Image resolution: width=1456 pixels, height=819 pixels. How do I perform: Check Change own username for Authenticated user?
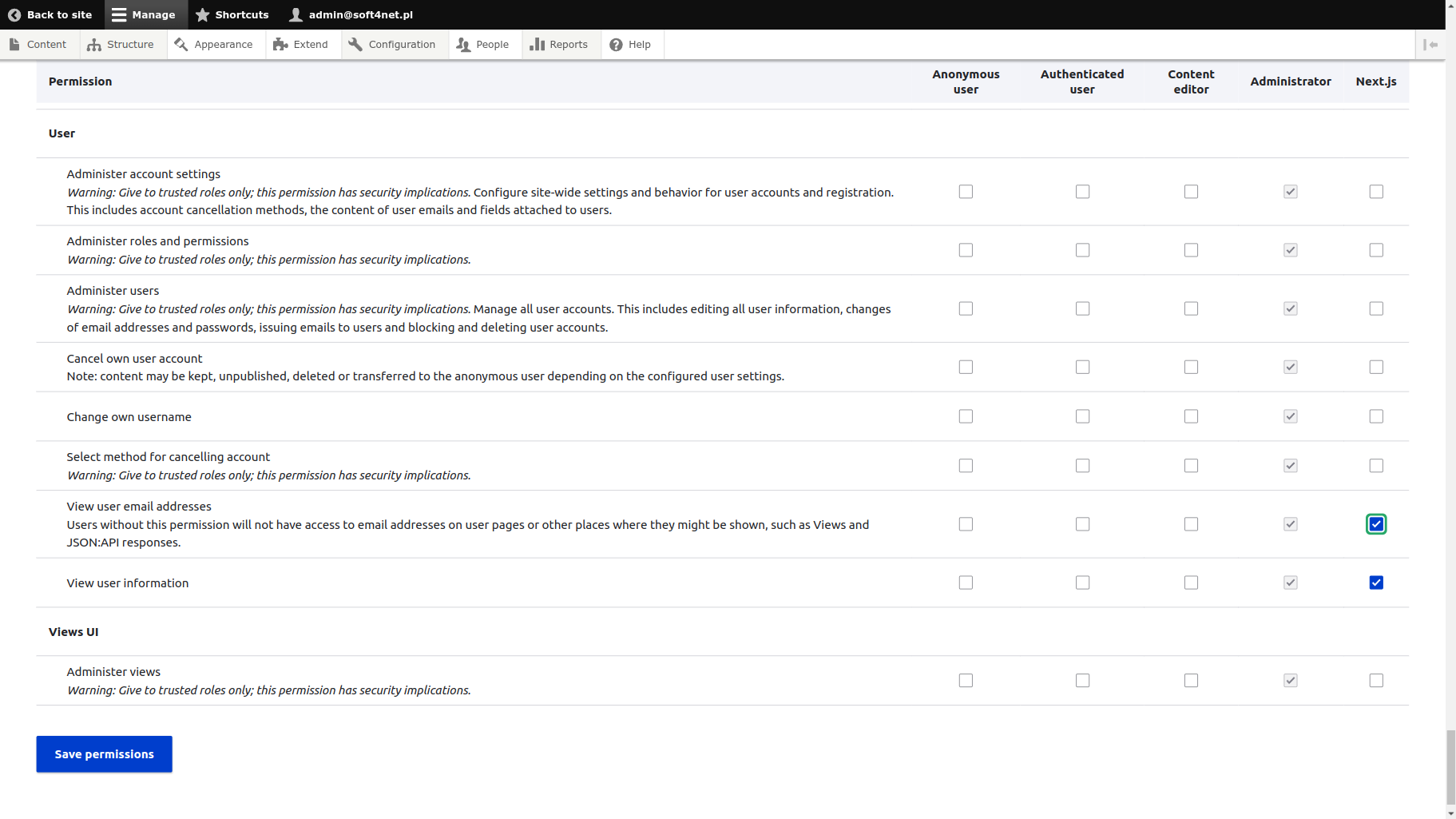tap(1082, 416)
